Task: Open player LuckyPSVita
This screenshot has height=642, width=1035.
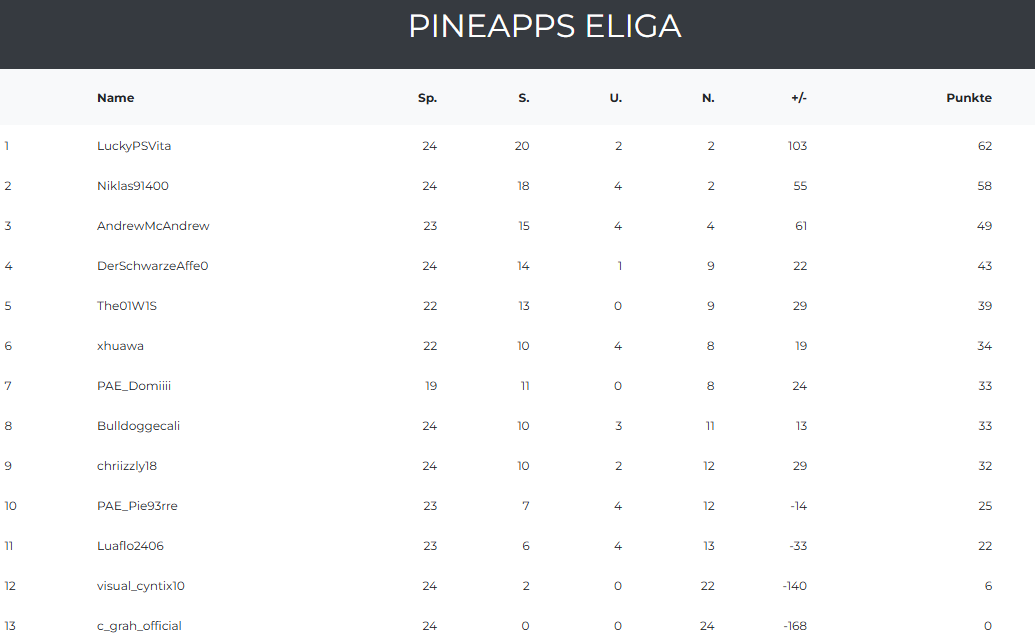Action: point(134,146)
